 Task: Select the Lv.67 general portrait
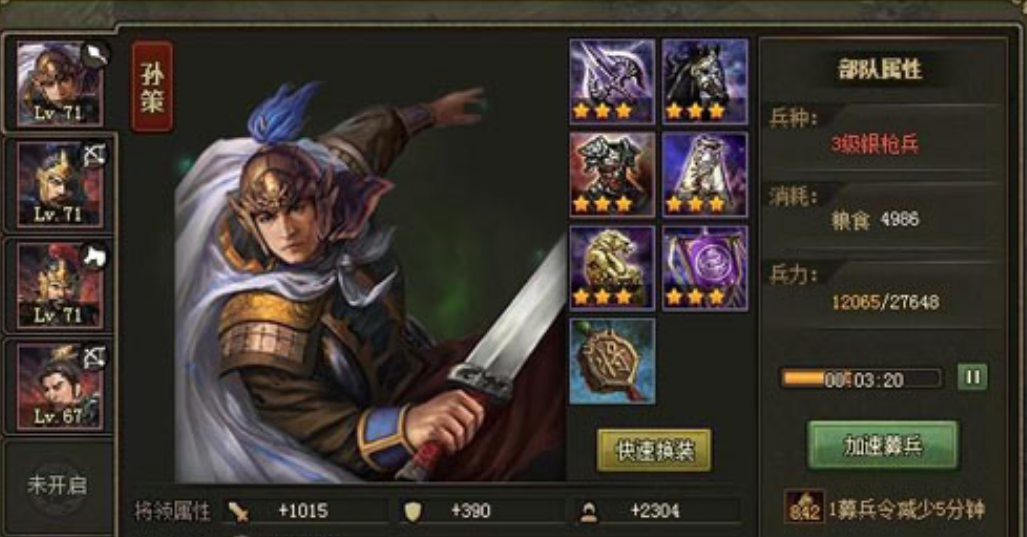click(59, 386)
